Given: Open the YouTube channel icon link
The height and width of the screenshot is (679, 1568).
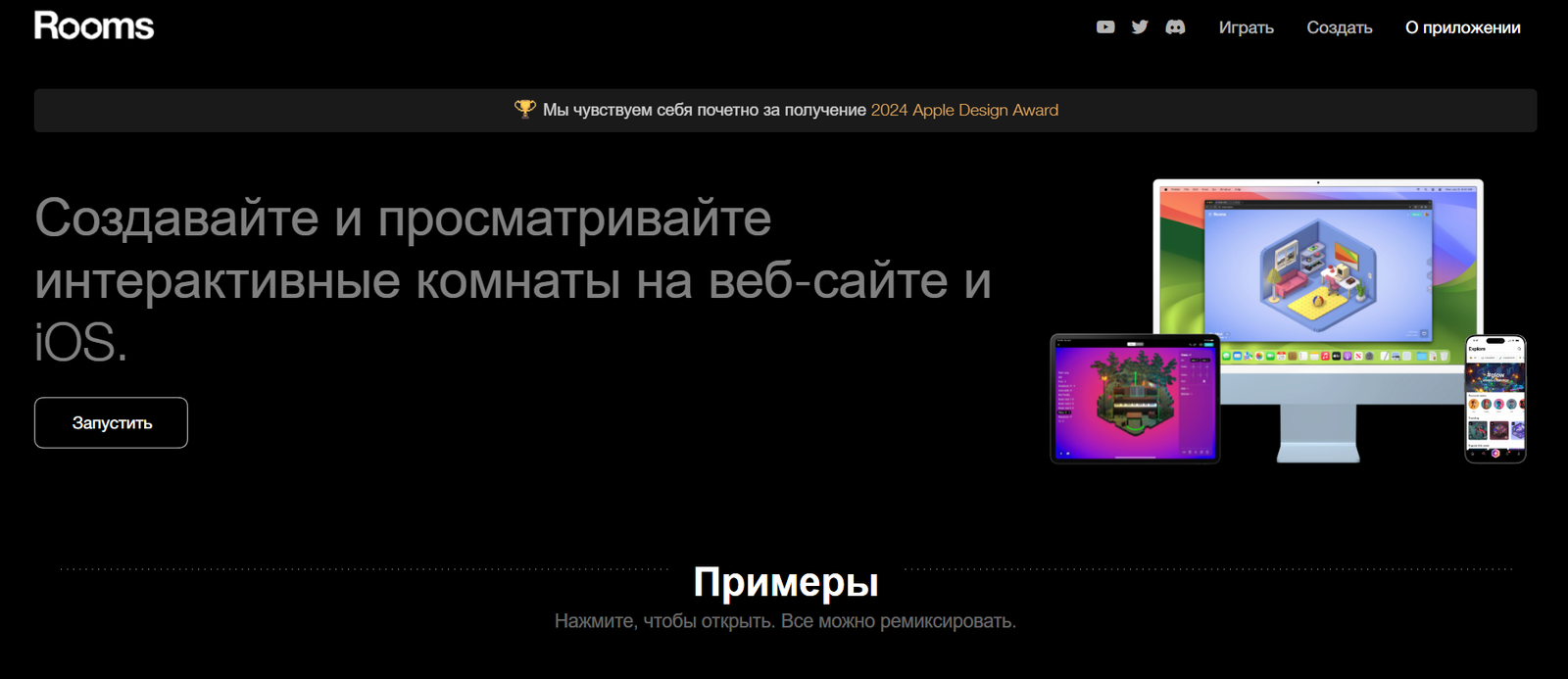Looking at the screenshot, I should pos(1105,27).
